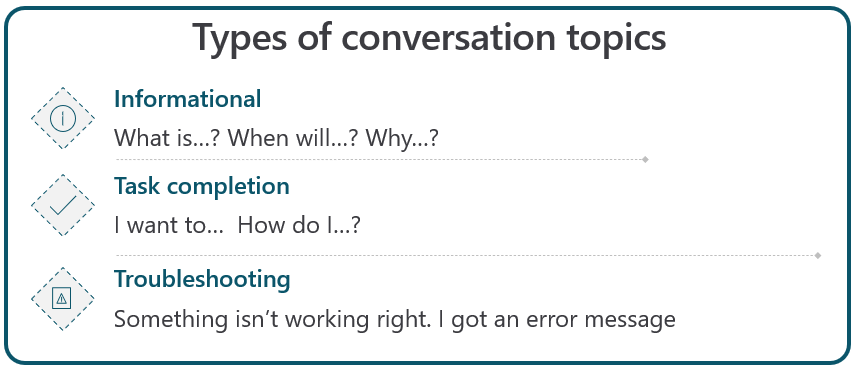Click the Informational info circle icon
The width and height of the screenshot is (856, 366).
[x=63, y=118]
